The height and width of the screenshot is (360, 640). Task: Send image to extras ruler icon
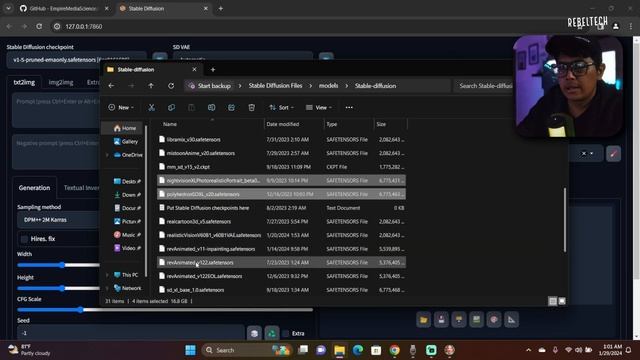click(x=511, y=320)
